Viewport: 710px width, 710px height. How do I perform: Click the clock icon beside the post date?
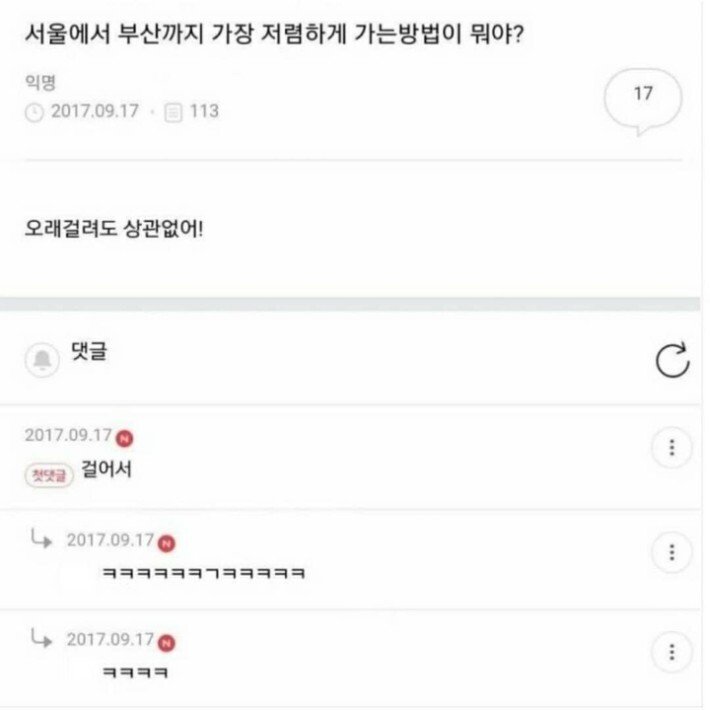tap(34, 112)
